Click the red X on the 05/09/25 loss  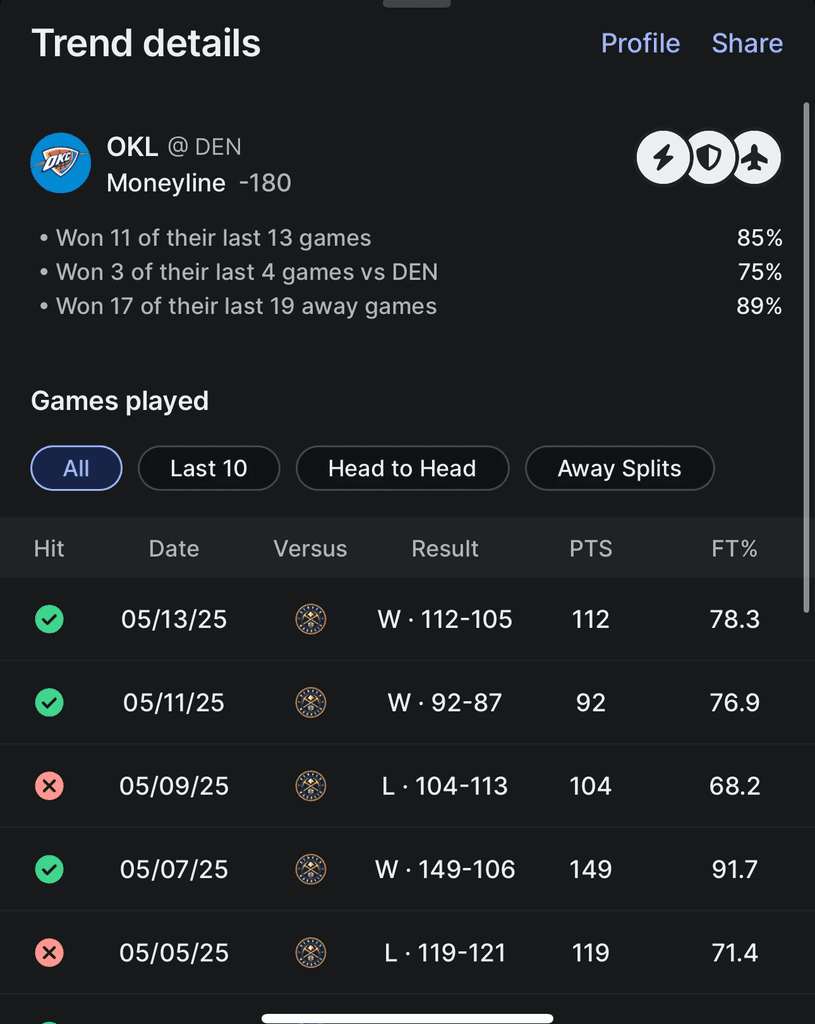[x=49, y=786]
